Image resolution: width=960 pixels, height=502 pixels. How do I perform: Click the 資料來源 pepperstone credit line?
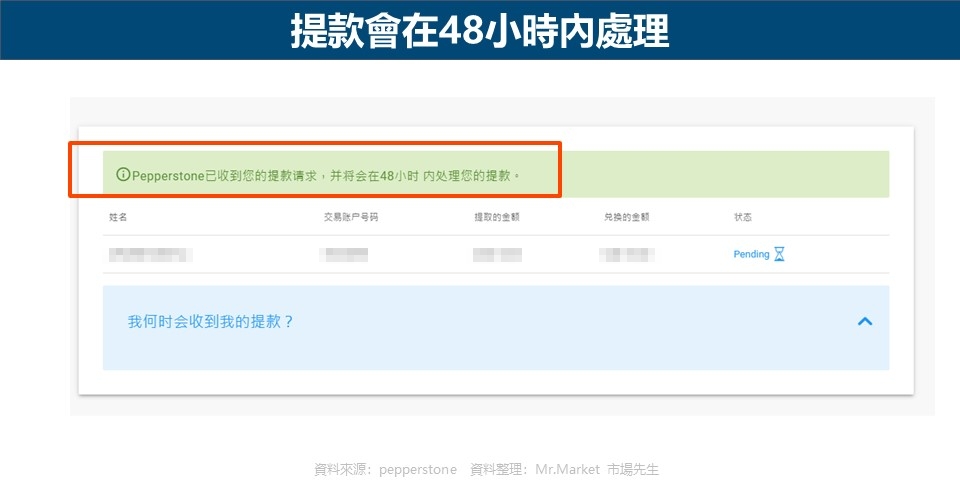pos(385,470)
